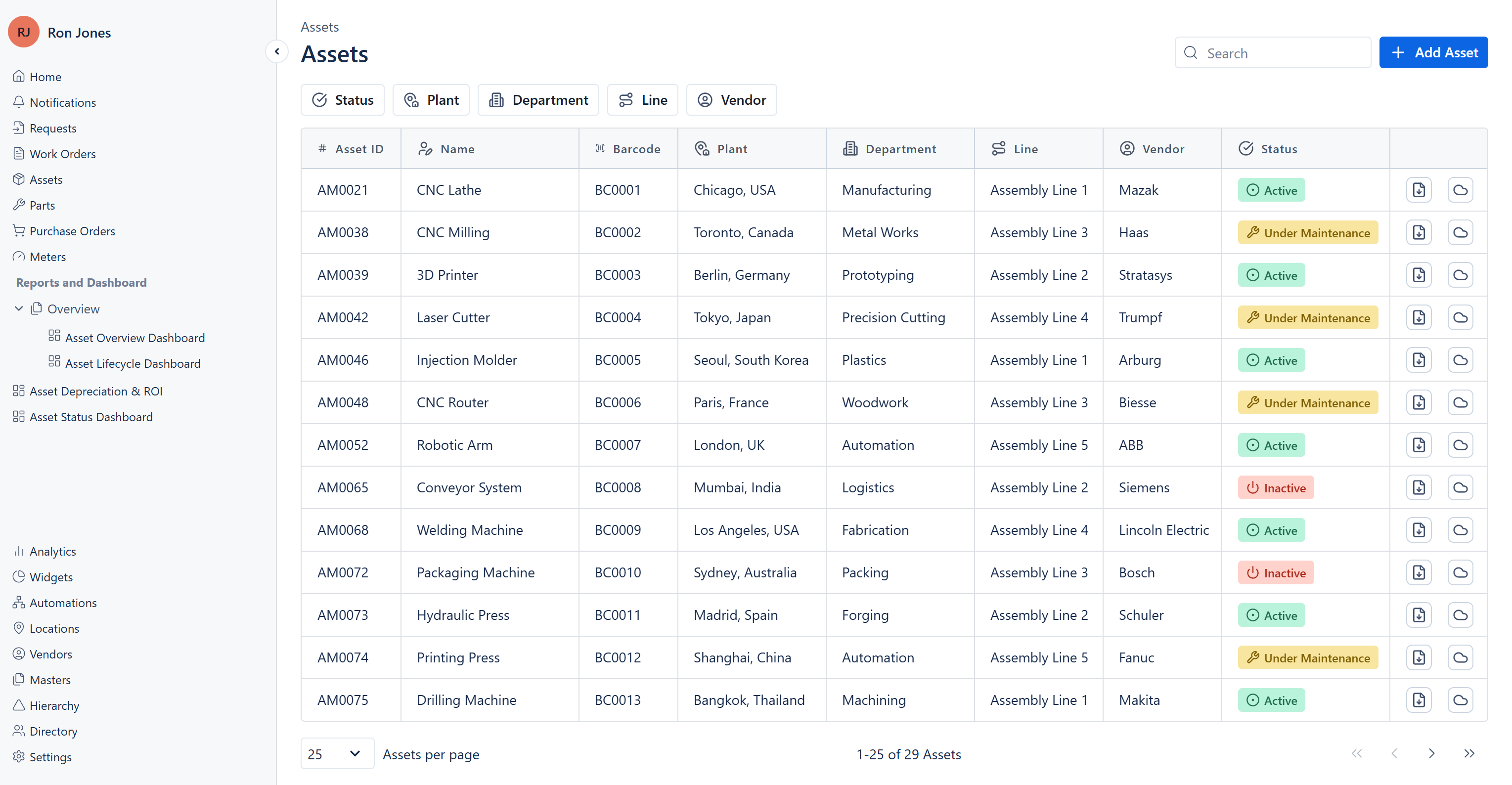Open the Vendor filter dropdown
The height and width of the screenshot is (785, 1512).
click(x=731, y=100)
